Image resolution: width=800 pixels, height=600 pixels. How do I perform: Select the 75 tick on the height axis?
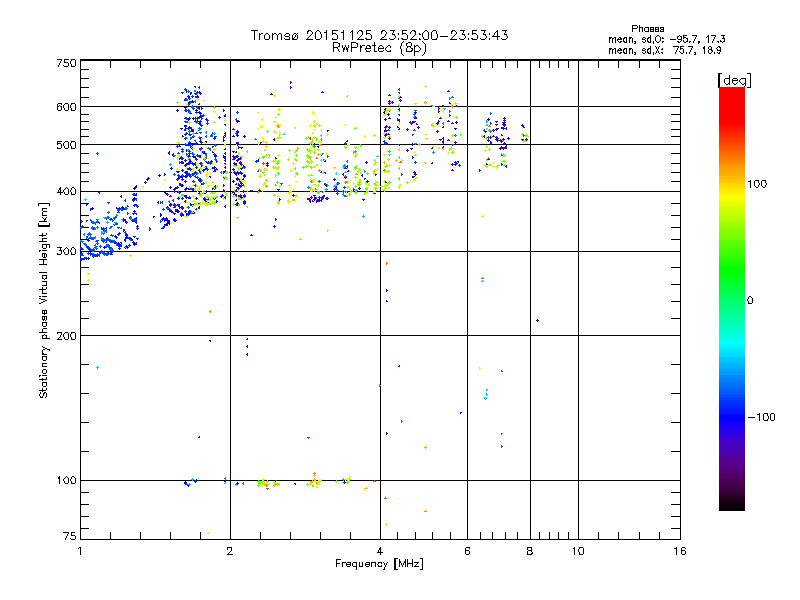69,539
